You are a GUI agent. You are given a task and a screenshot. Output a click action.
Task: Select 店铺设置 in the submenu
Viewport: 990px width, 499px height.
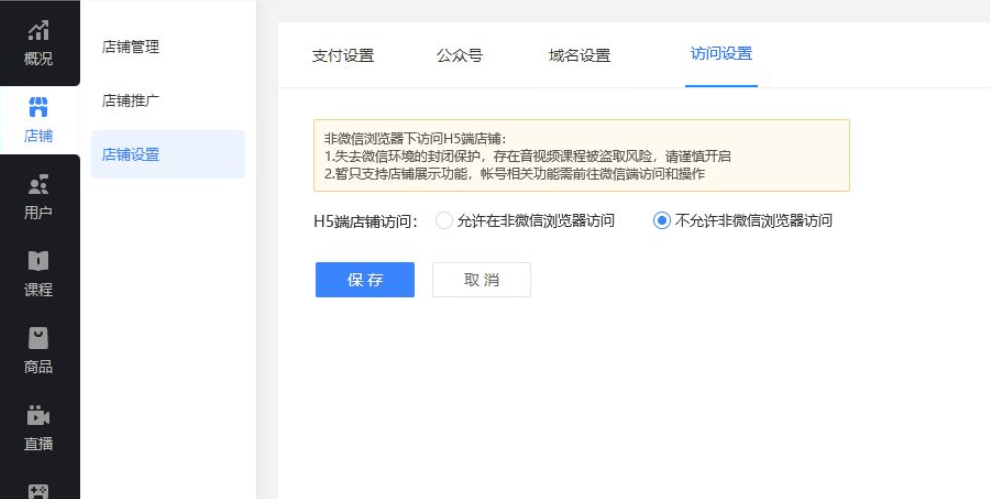tap(168, 154)
